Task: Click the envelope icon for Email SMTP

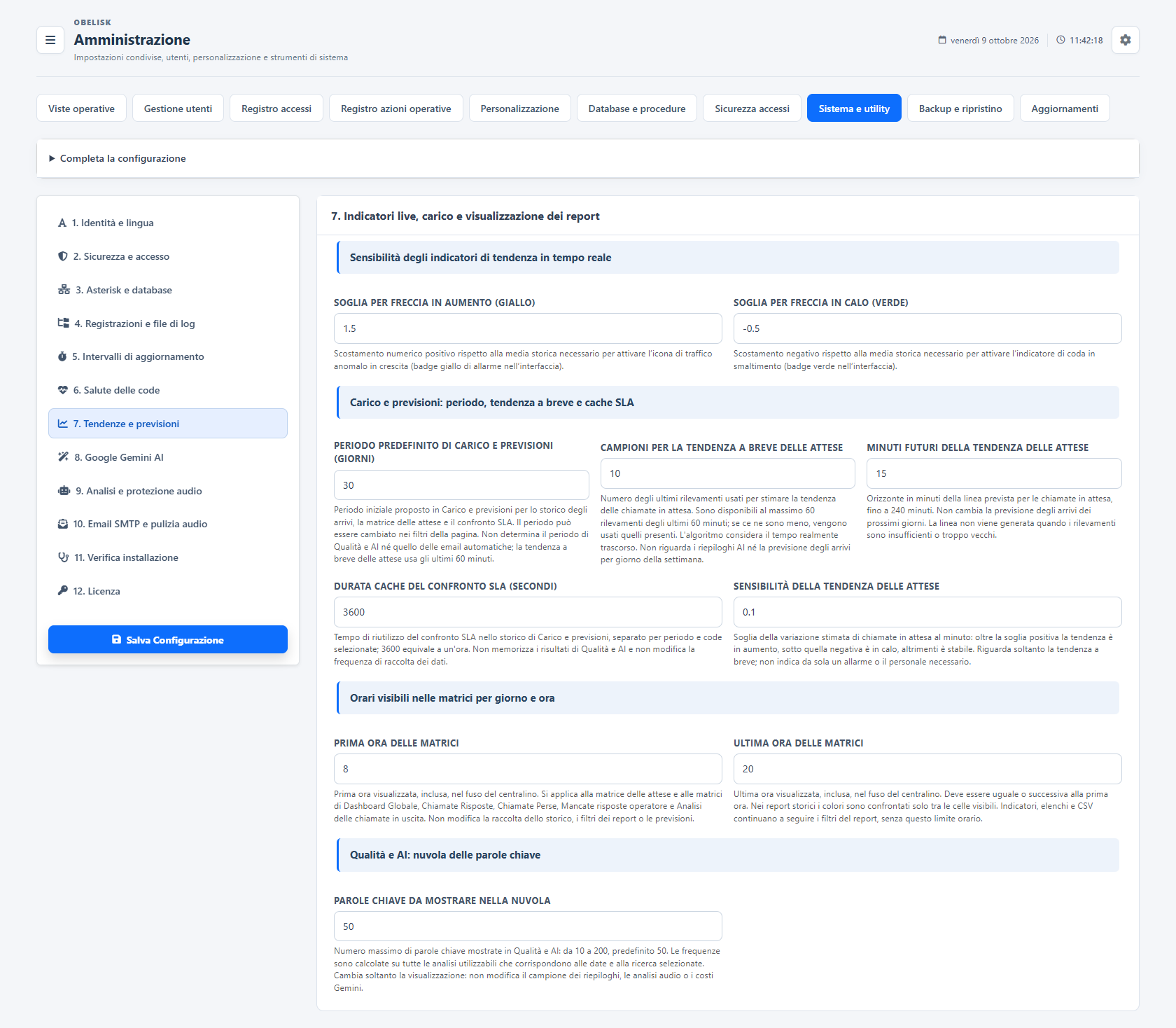Action: coord(63,524)
